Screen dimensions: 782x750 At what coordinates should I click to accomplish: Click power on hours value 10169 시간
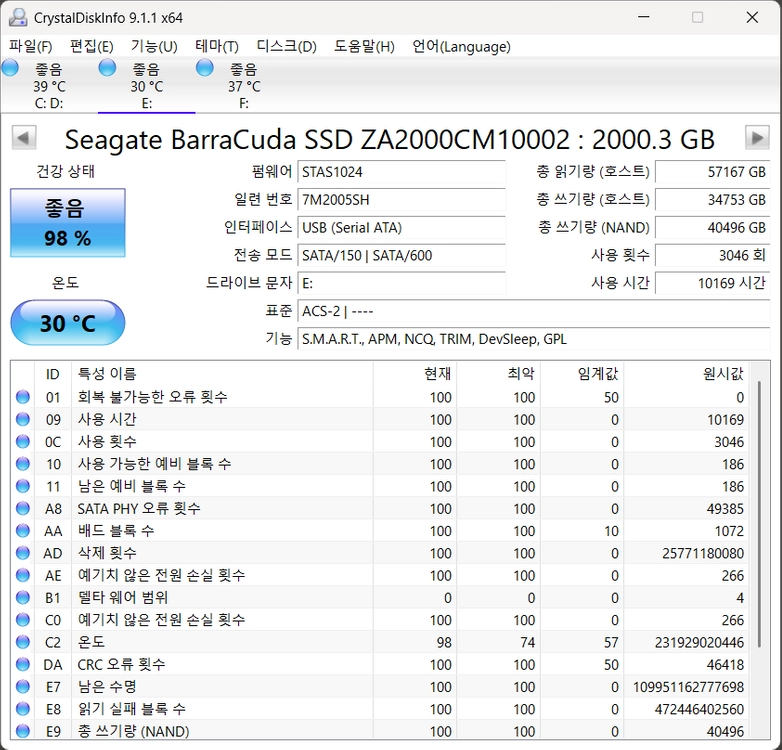pos(713,284)
